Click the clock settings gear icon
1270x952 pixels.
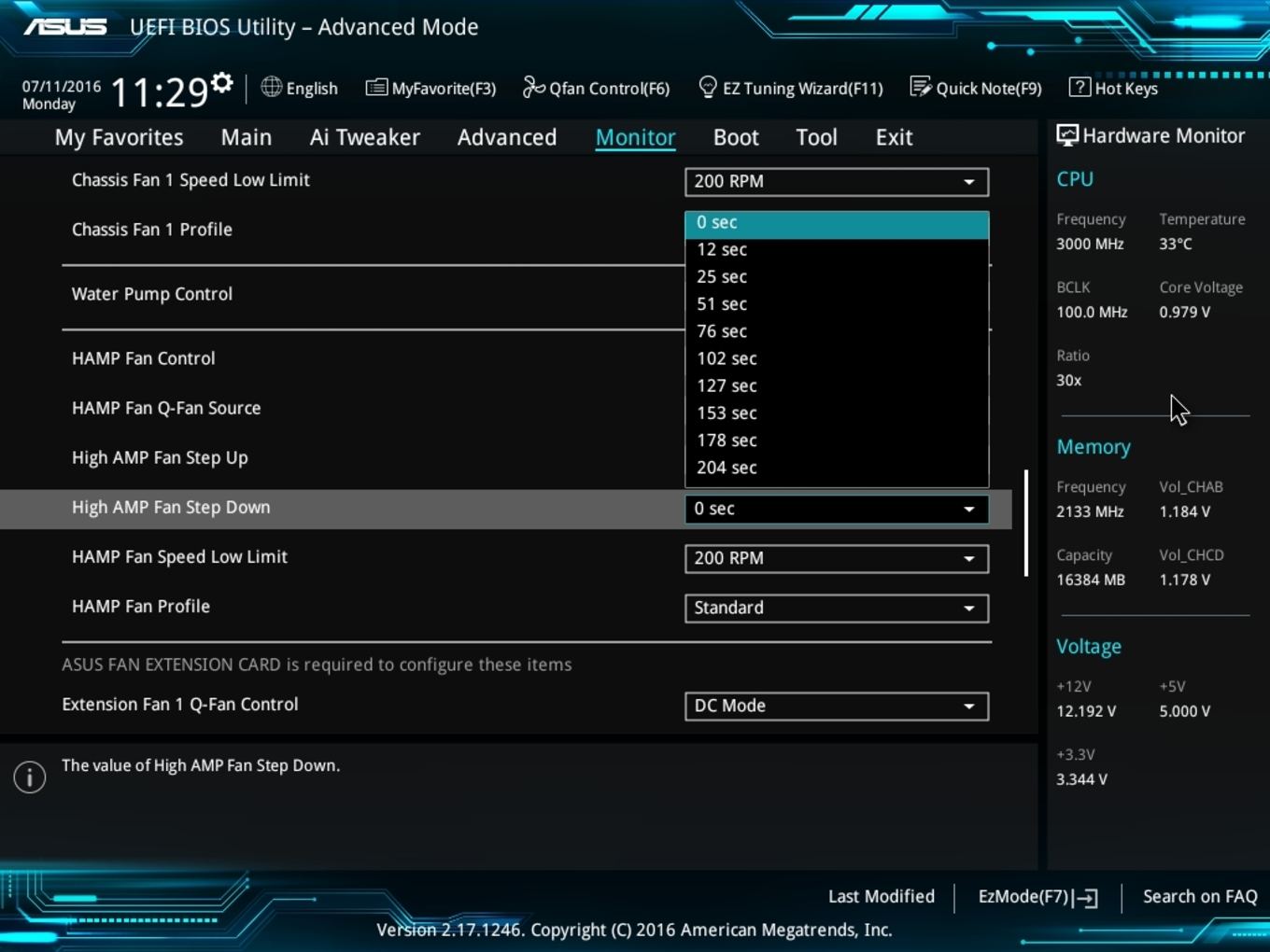click(x=222, y=82)
